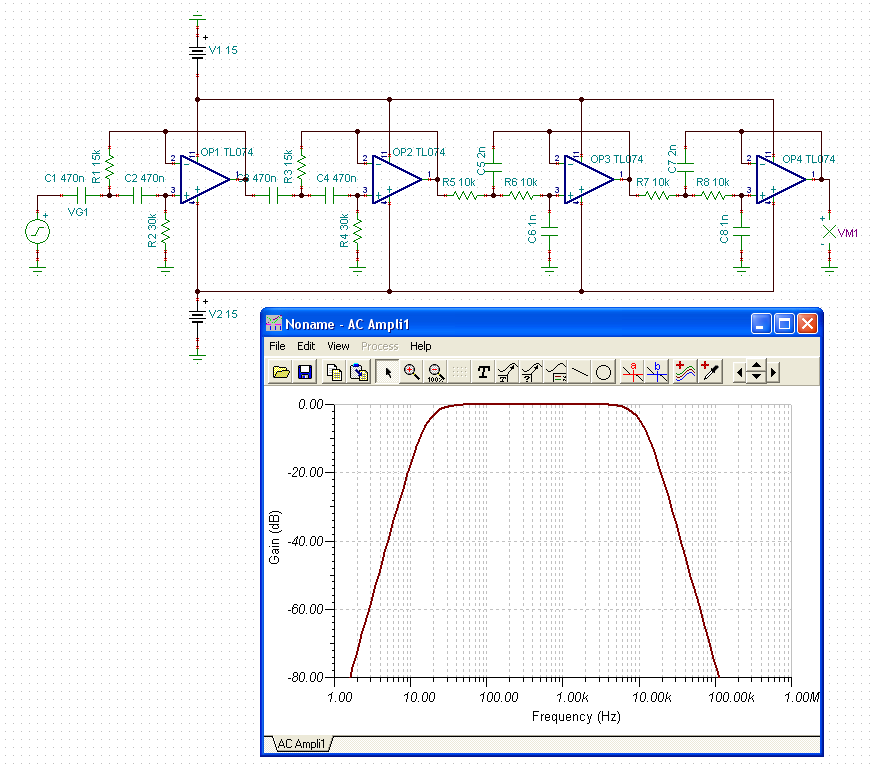Select the OP1 TL074 op-amp triangle
Image resolution: width=877 pixels, height=771 pixels.
click(x=204, y=180)
